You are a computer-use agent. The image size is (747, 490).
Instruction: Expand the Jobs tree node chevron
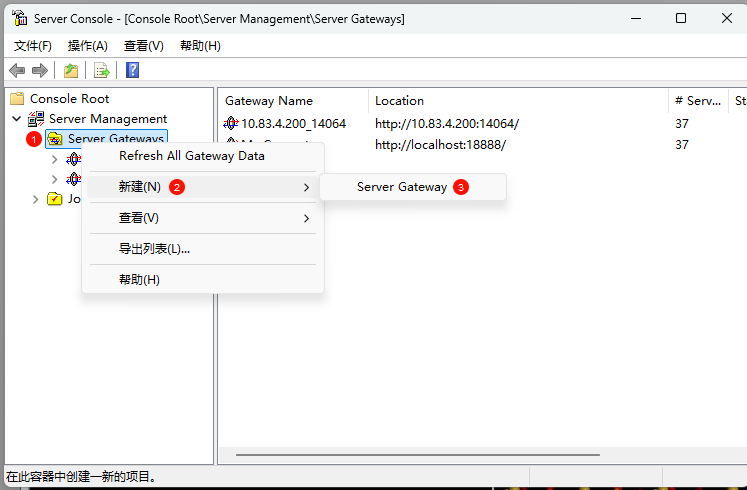[x=36, y=199]
